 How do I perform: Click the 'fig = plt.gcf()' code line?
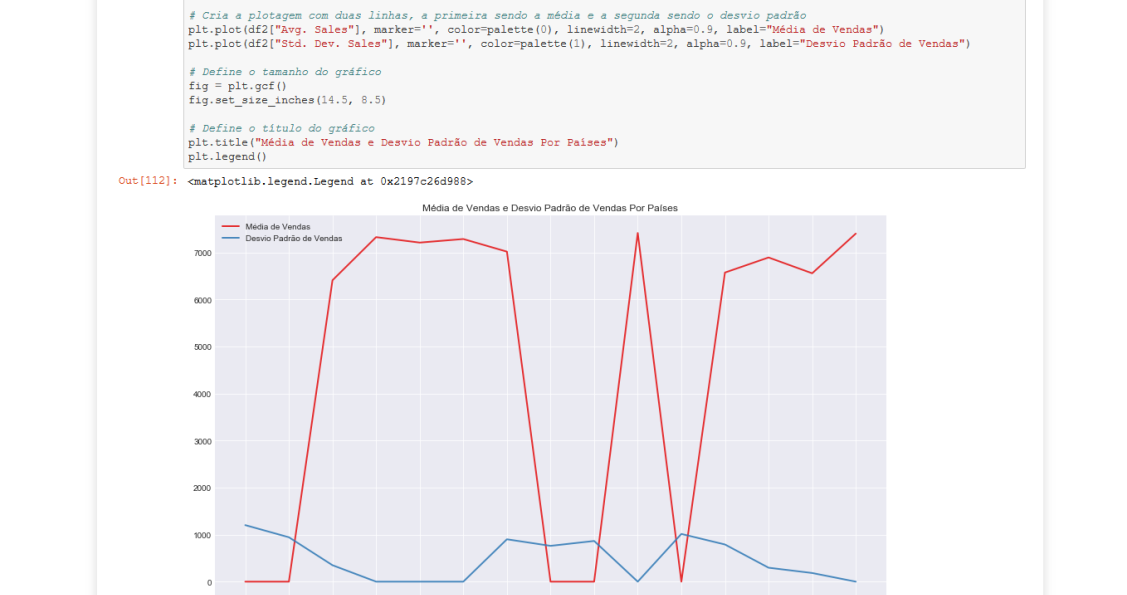(x=237, y=86)
